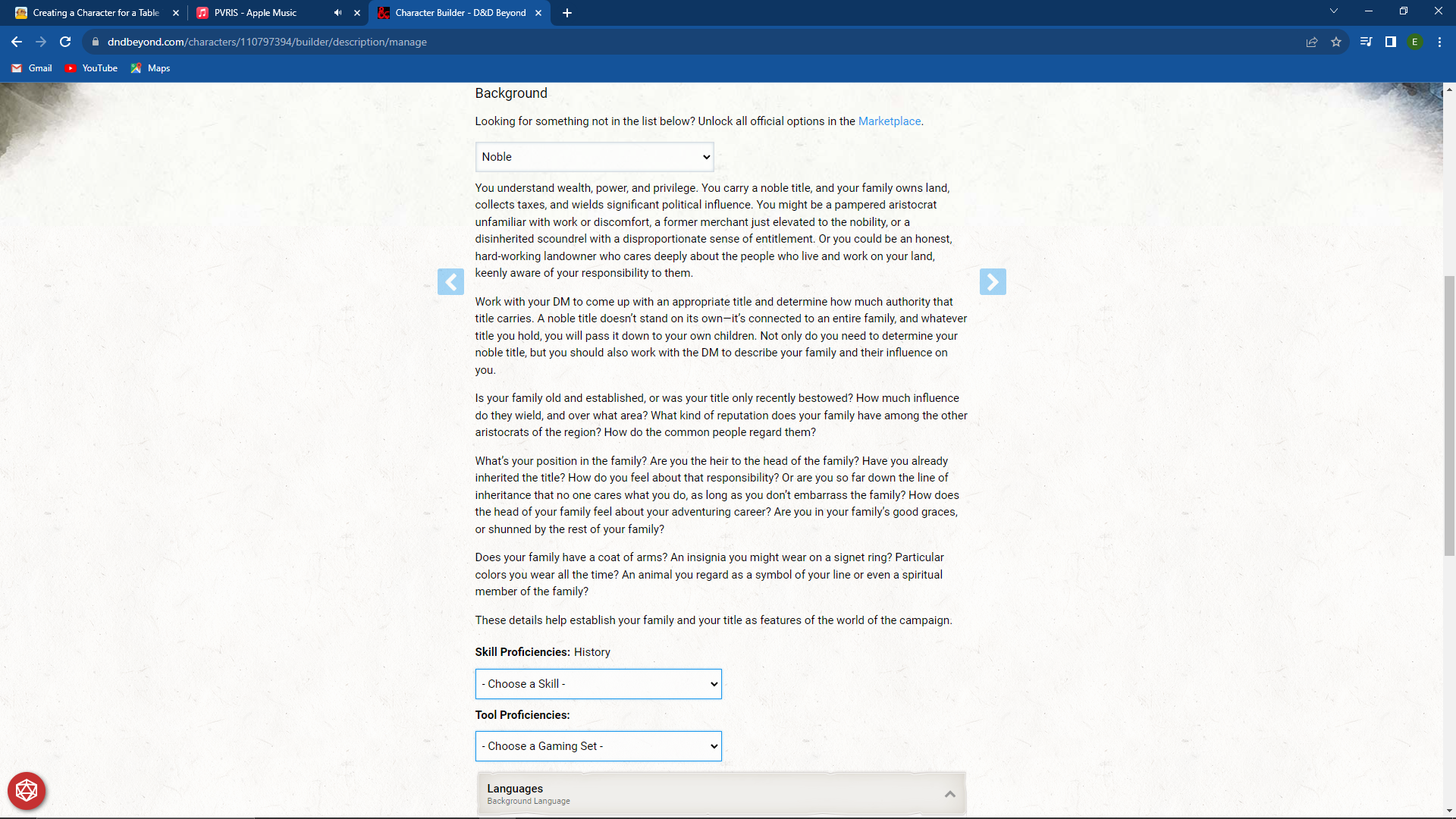Open the browser share icon
This screenshot has width=1456, height=819.
pos(1312,42)
